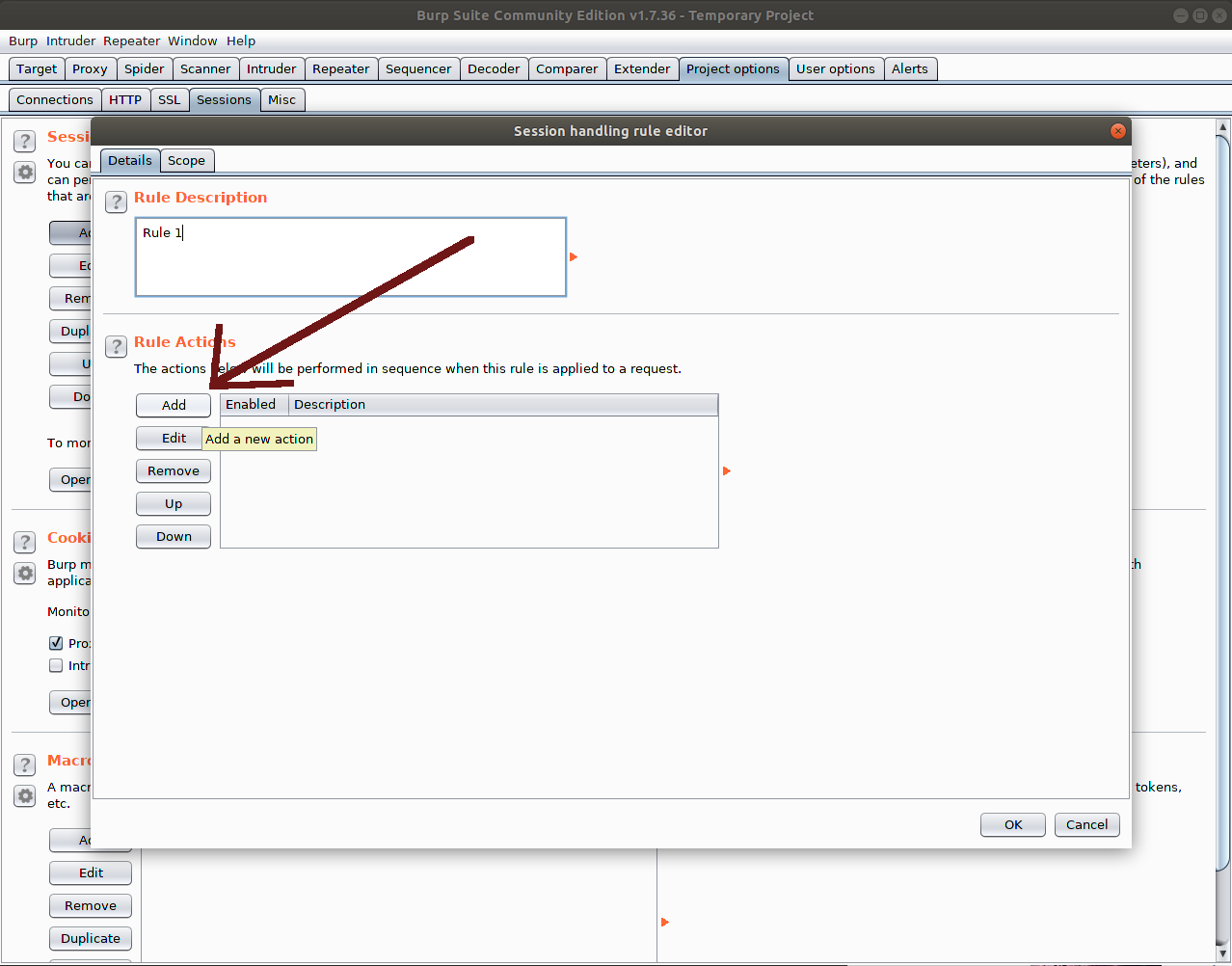Switch to the User options tab

coord(836,69)
